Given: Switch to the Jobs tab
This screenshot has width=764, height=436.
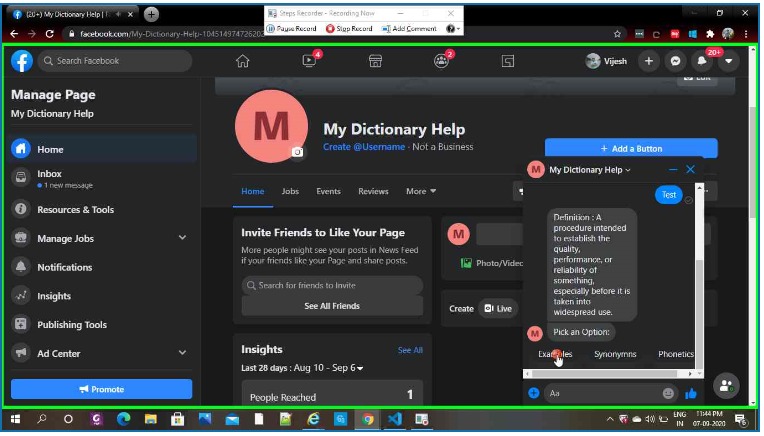Looking at the screenshot, I should pyautogui.click(x=290, y=191).
